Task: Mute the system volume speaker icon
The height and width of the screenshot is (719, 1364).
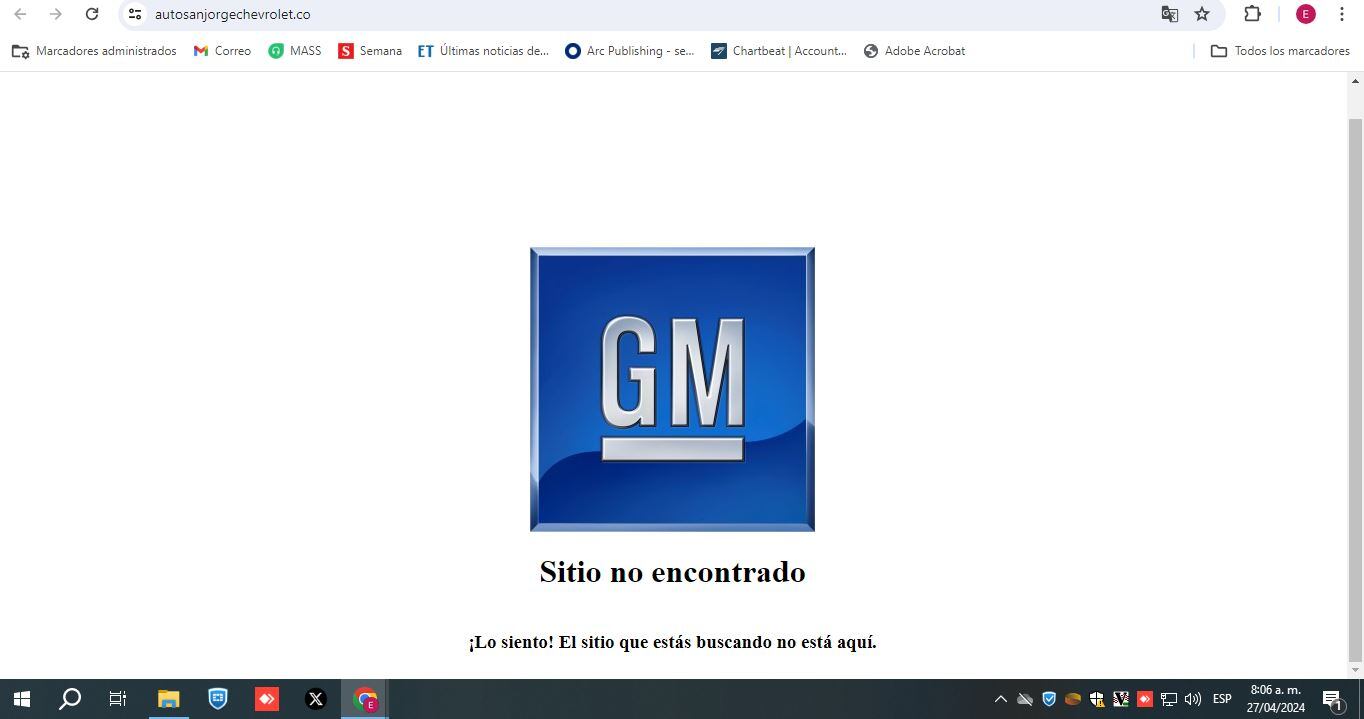Action: tap(1193, 699)
